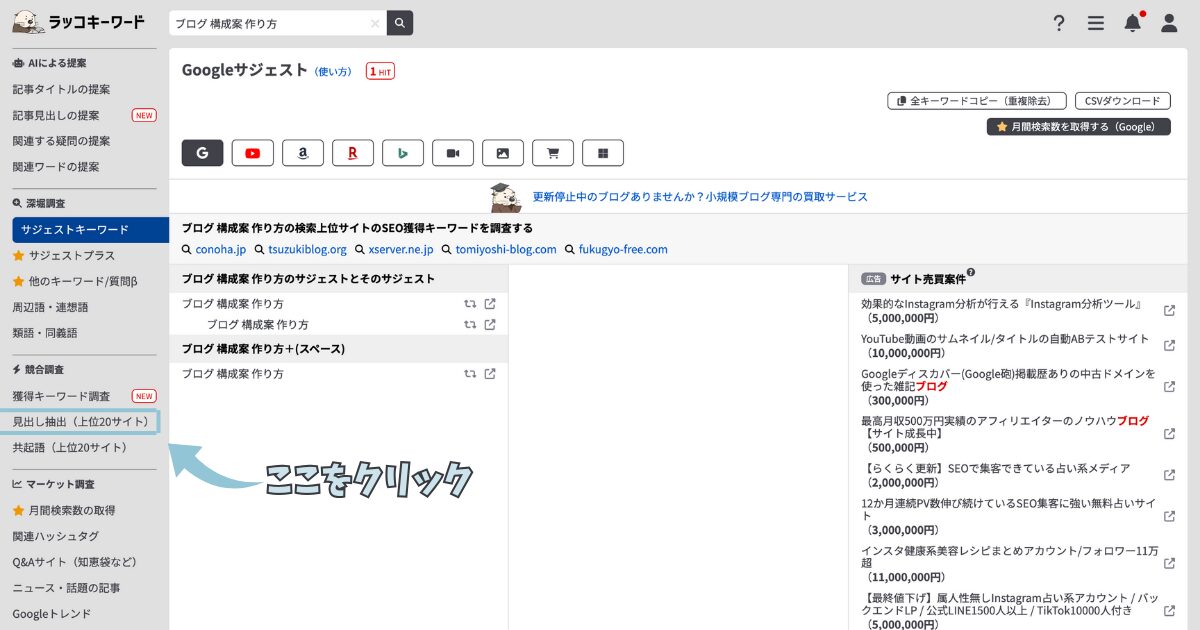The height and width of the screenshot is (630, 1200).
Task: Open 共起語（上位20サイト） in sidebar
Action: 70,448
